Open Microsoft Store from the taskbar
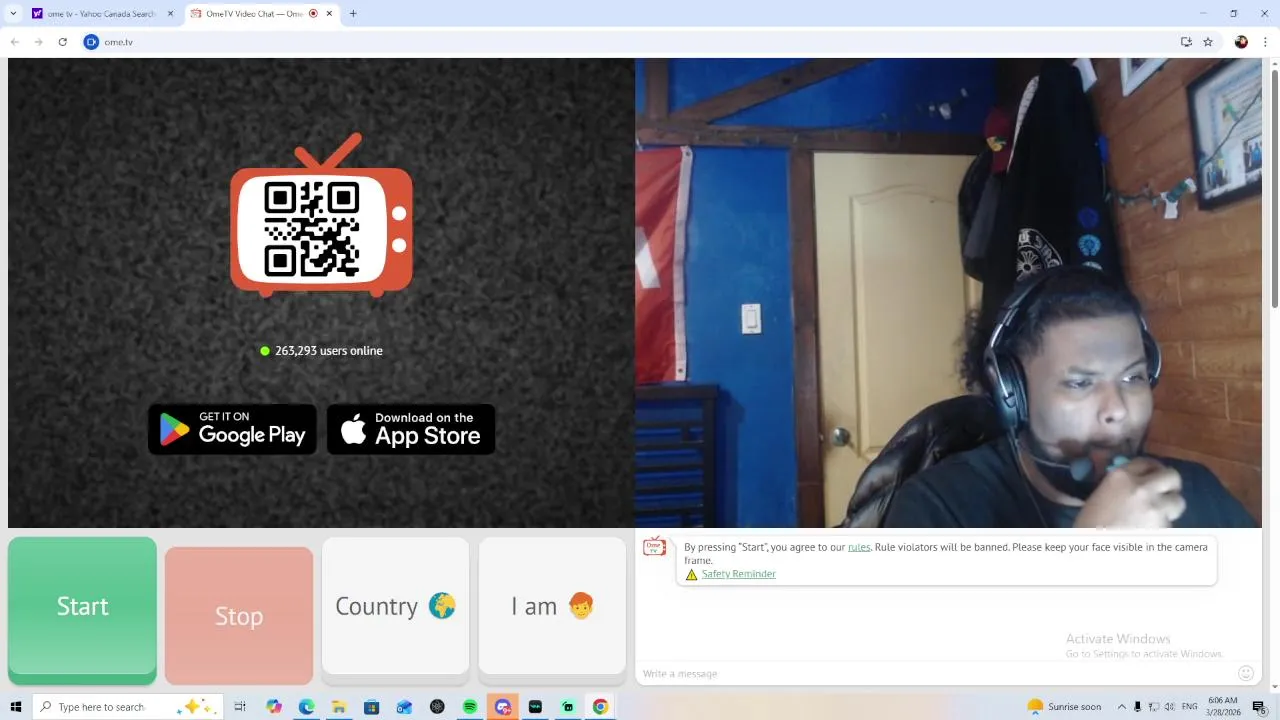 (x=371, y=707)
